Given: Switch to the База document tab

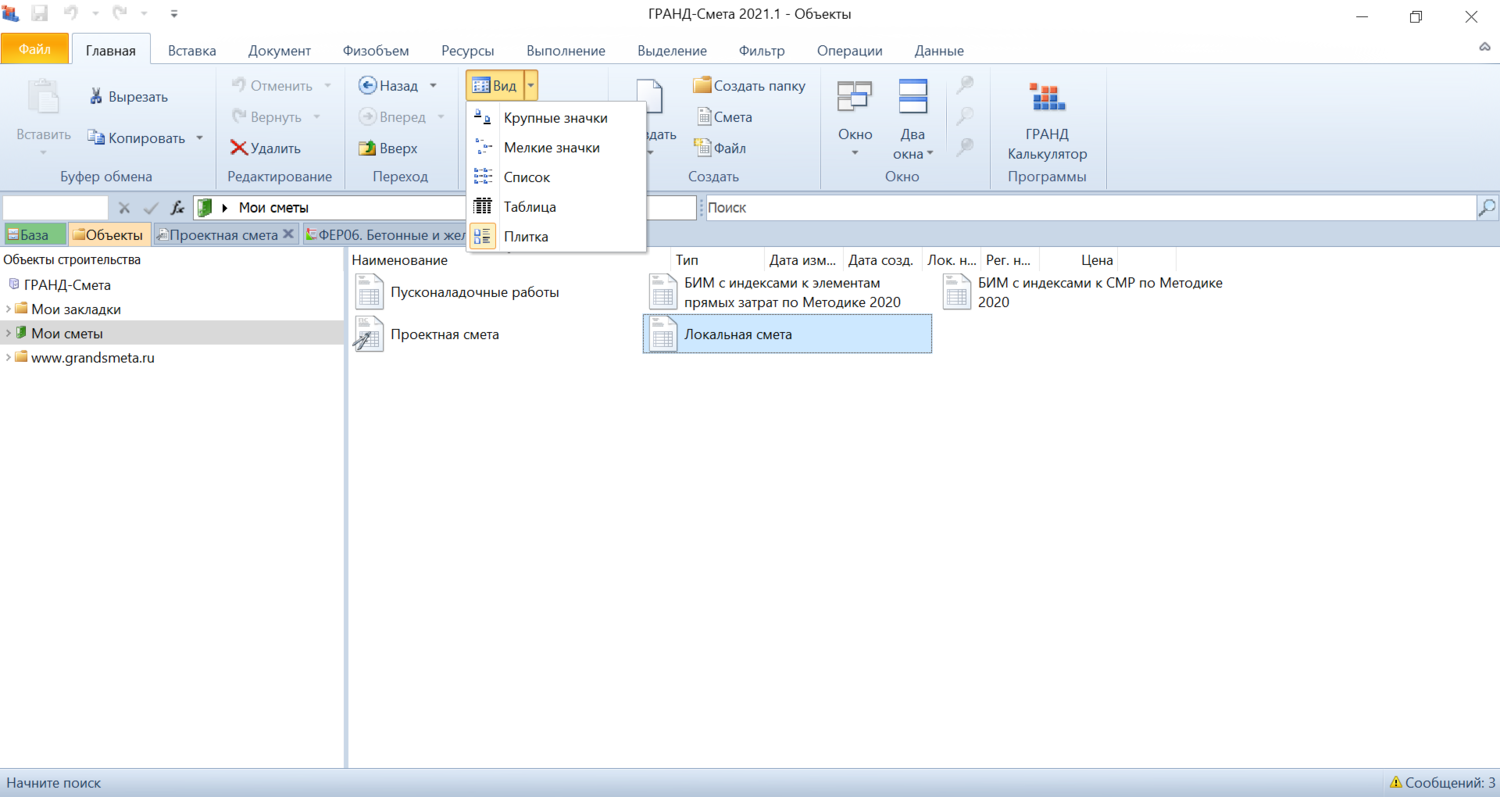Looking at the screenshot, I should pos(35,235).
